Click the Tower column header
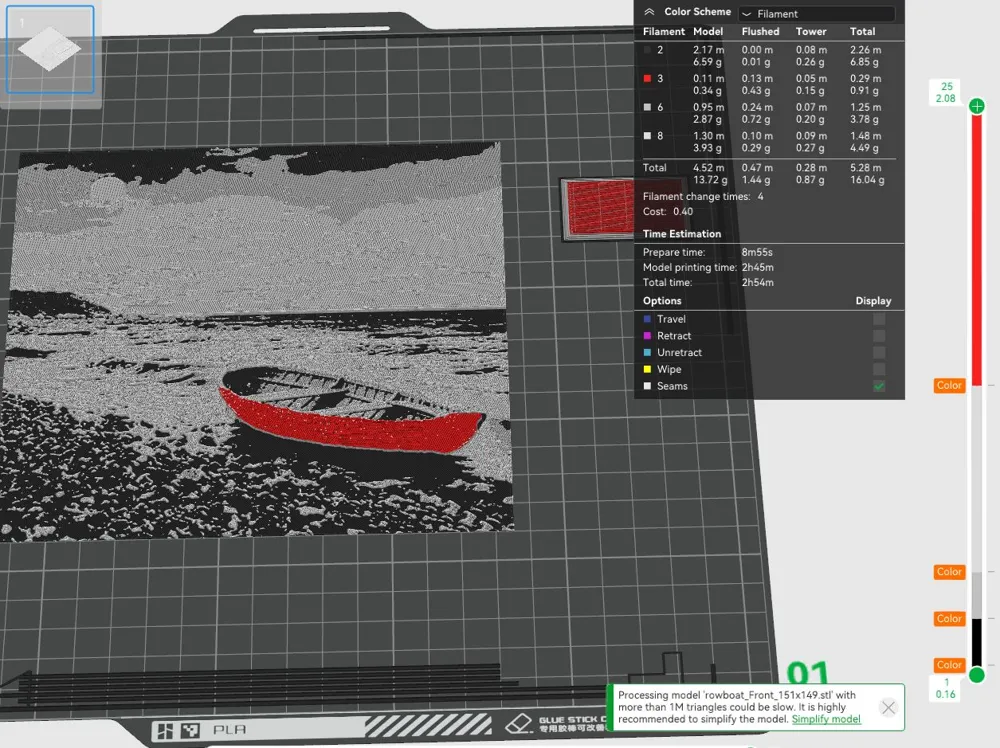1000x748 pixels. click(x=811, y=31)
